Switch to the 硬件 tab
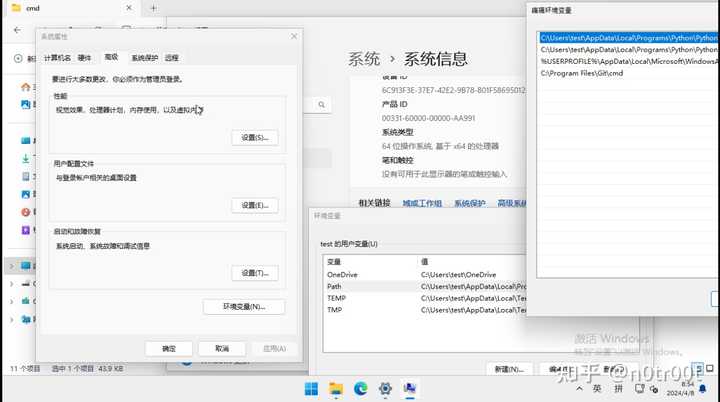Screen dimensions: 720x402 click(x=84, y=57)
